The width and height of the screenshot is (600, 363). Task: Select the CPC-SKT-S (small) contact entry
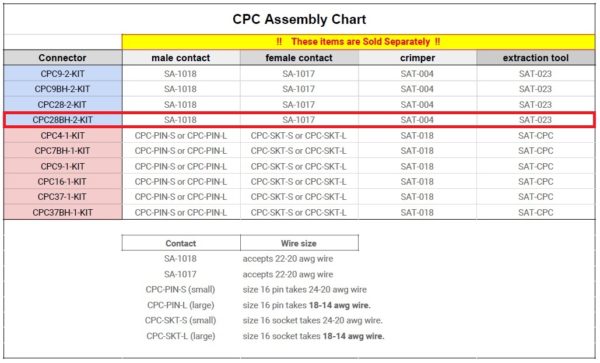coord(181,321)
